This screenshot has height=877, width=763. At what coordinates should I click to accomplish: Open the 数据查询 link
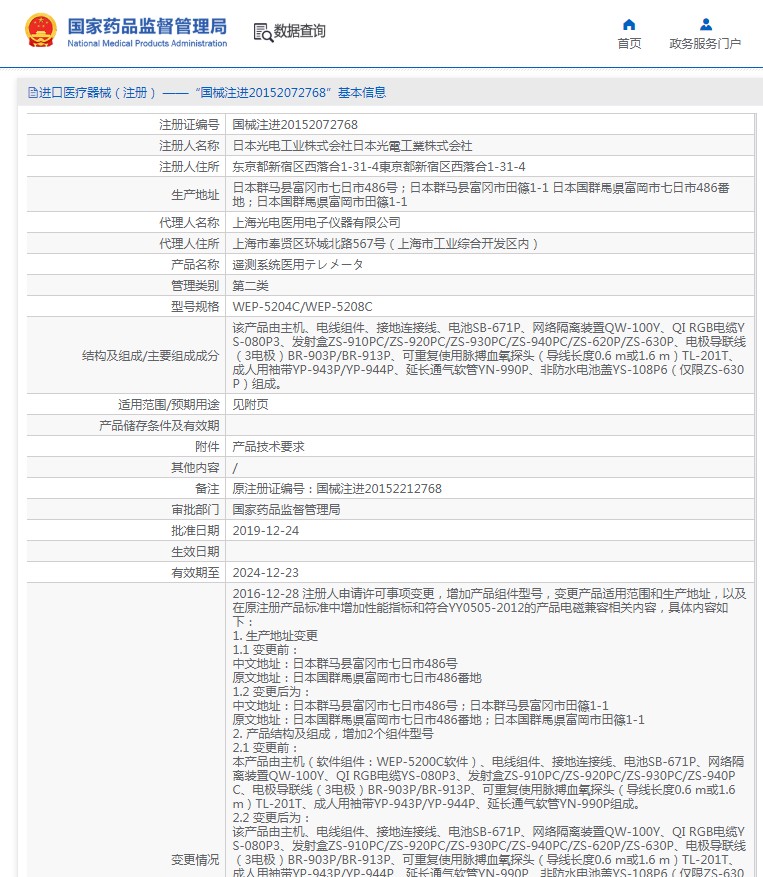pyautogui.click(x=299, y=31)
